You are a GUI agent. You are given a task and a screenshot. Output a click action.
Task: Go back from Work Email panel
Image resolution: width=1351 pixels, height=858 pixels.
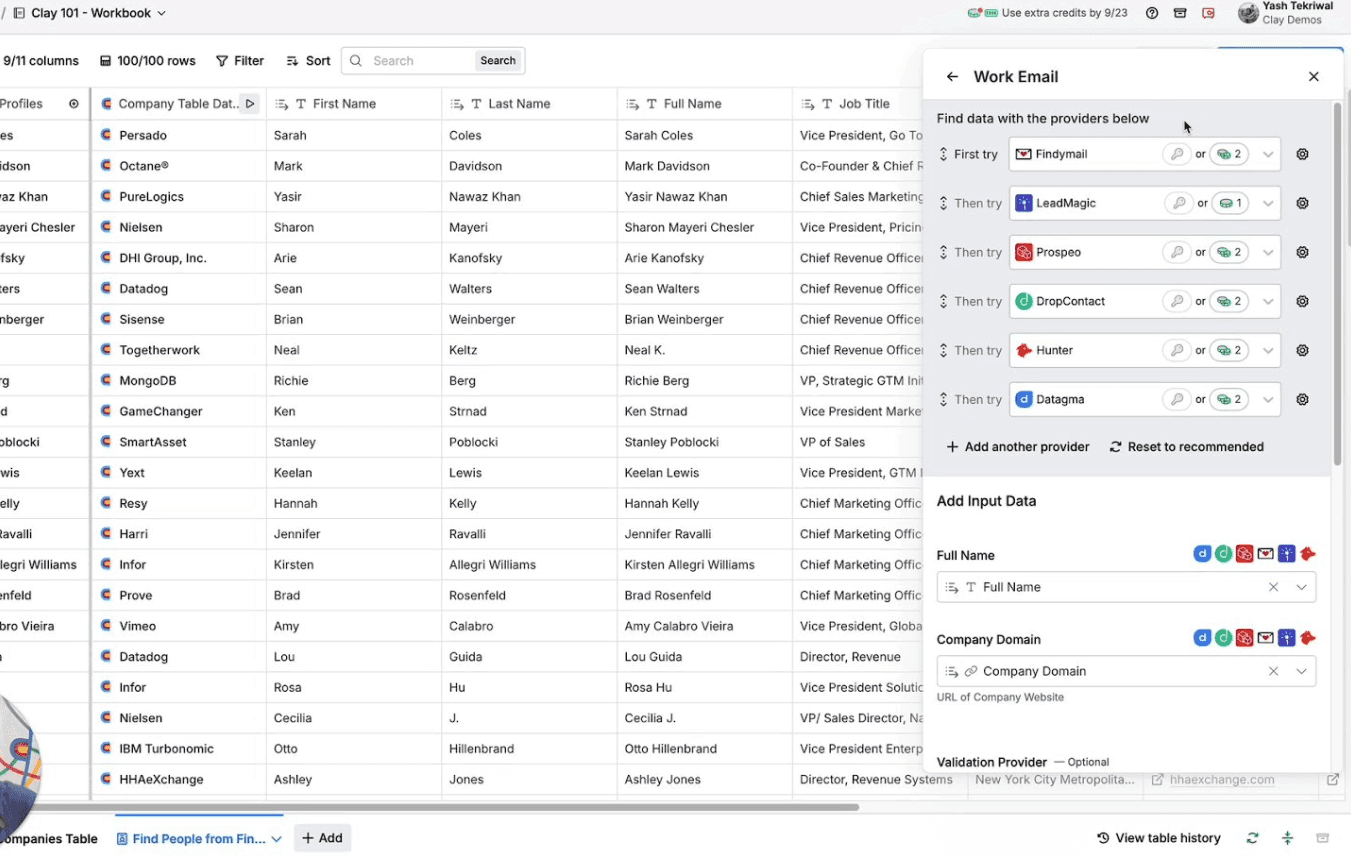point(952,77)
